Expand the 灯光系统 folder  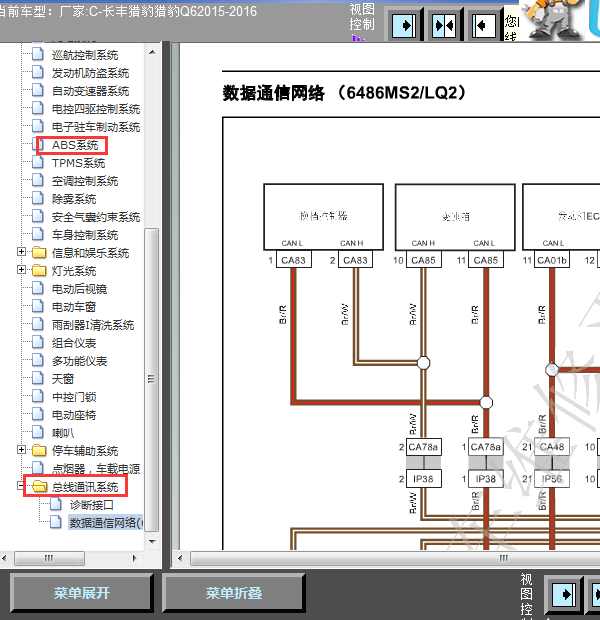(x=22, y=270)
